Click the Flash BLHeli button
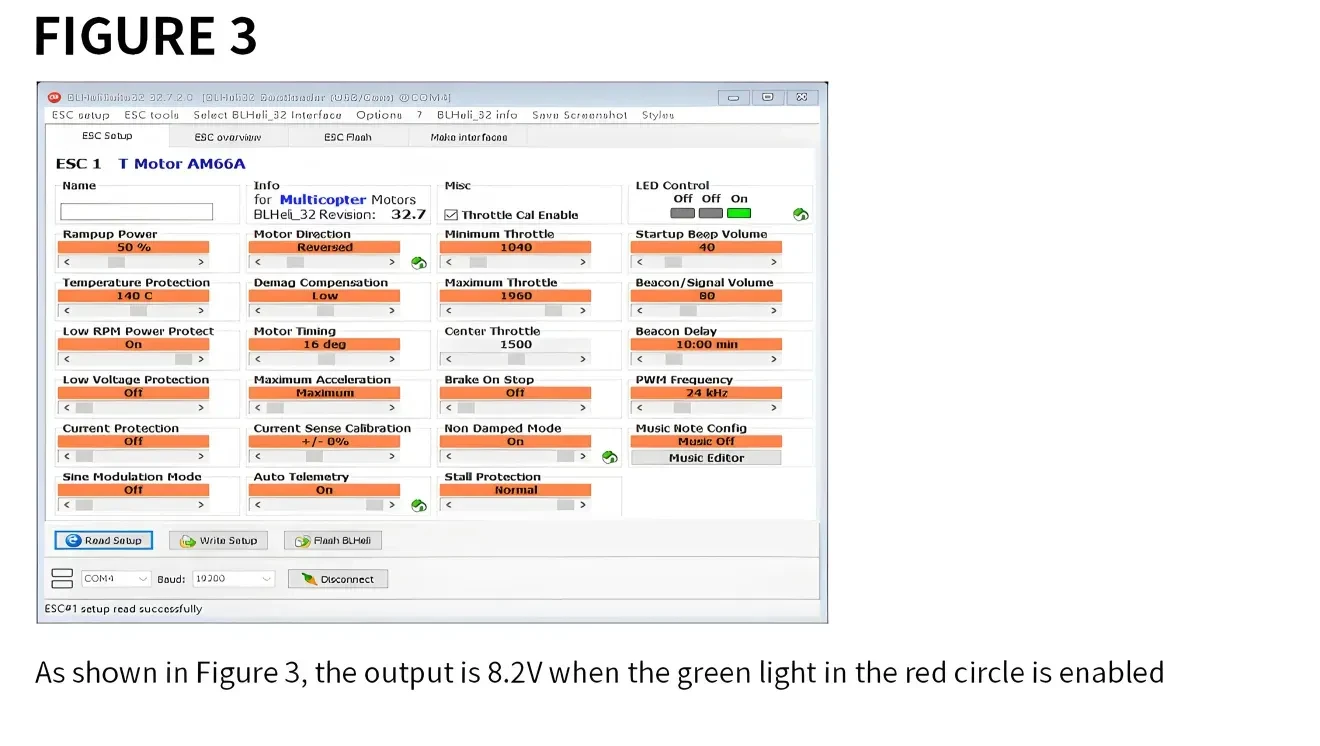This screenshot has width=1320, height=746. coord(333,540)
